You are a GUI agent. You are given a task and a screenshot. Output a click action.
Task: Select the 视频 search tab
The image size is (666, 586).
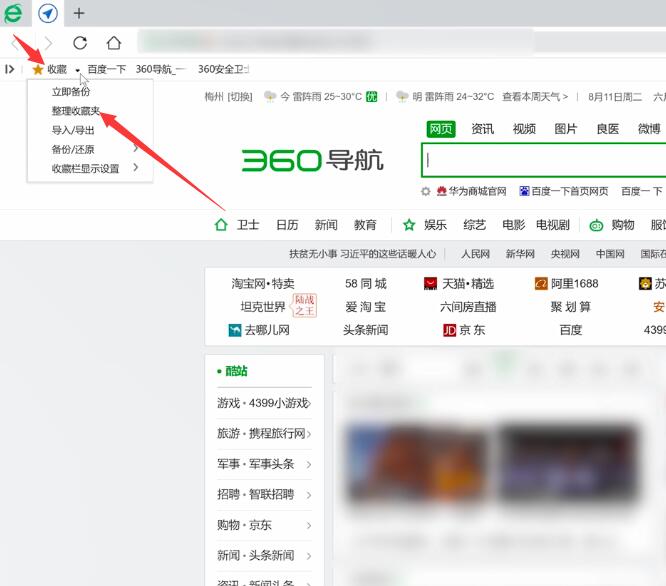point(524,129)
